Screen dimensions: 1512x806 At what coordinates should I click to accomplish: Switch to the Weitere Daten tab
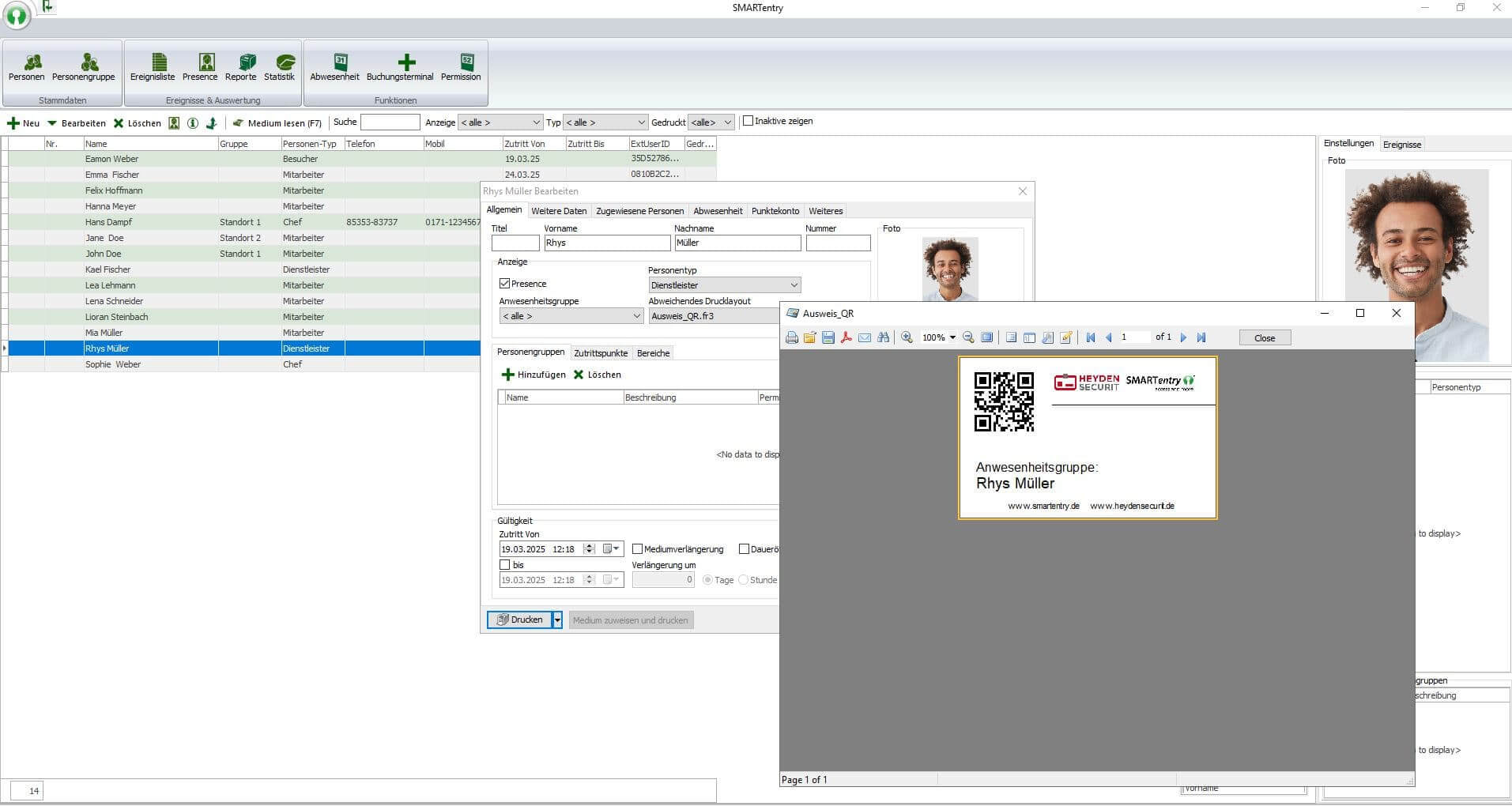tap(559, 211)
